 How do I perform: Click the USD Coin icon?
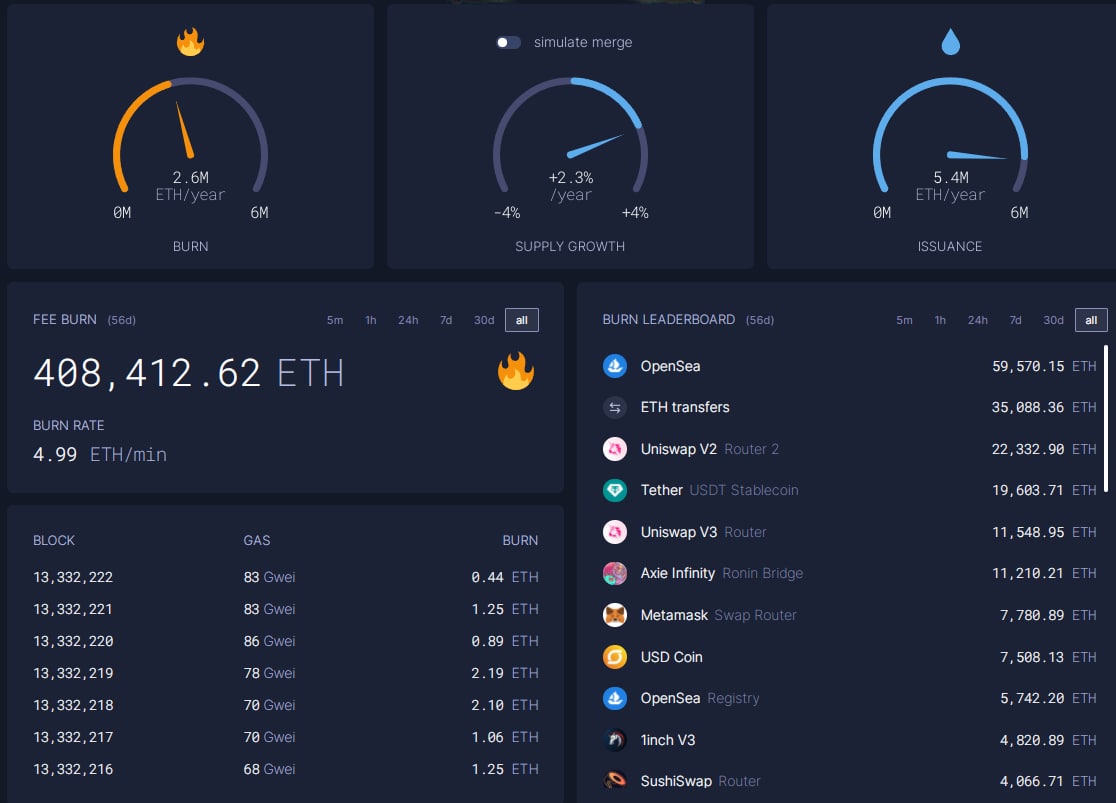click(x=615, y=656)
